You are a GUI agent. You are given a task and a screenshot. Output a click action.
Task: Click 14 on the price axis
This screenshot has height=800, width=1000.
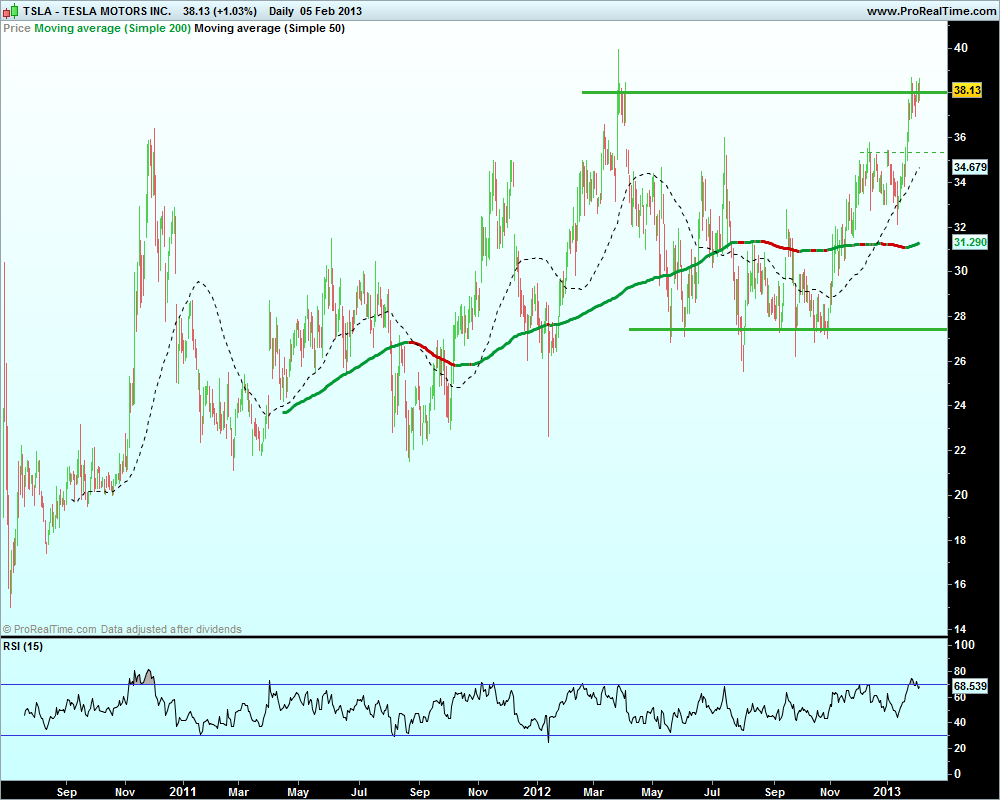coord(960,629)
